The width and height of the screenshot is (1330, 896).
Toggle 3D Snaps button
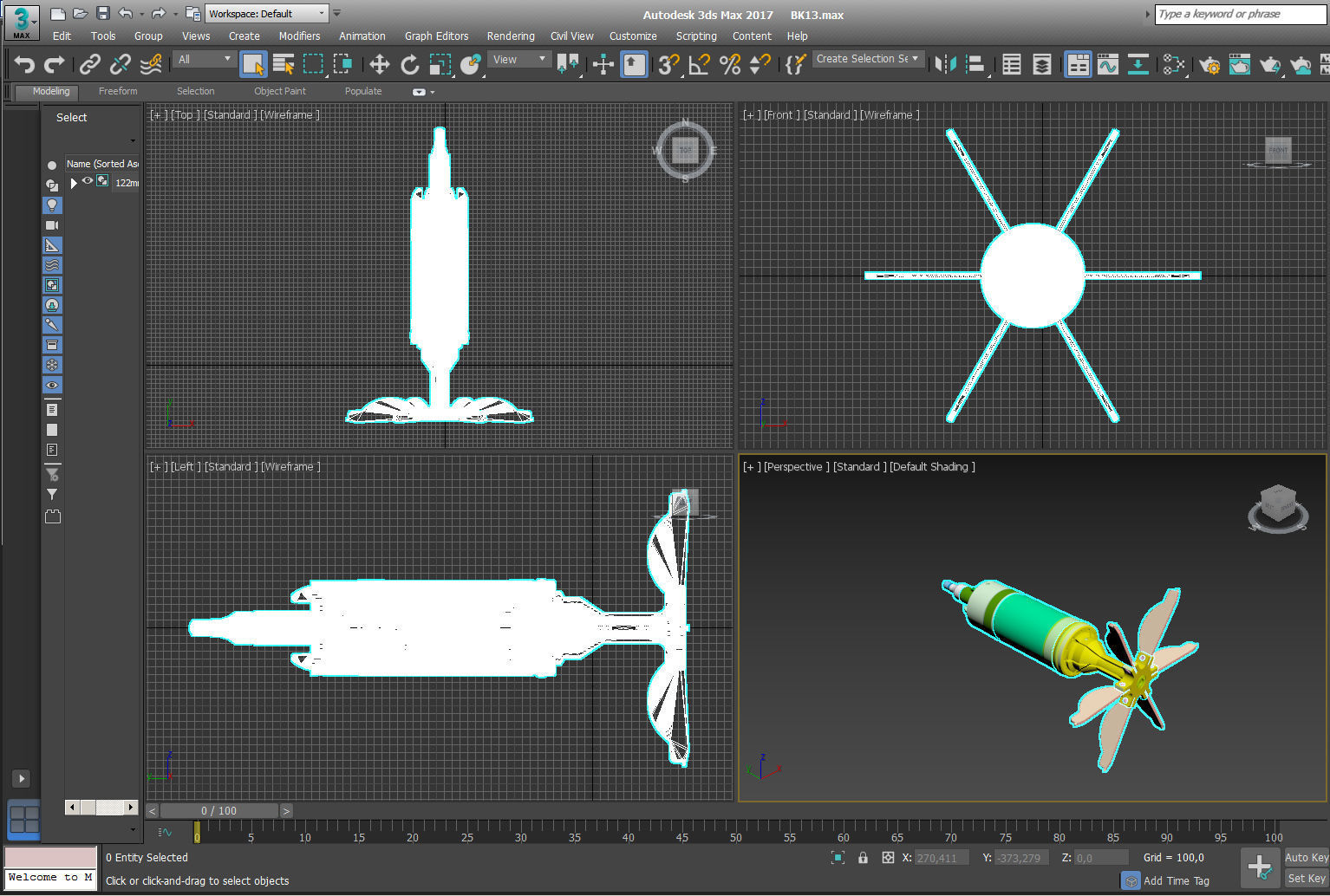click(668, 64)
